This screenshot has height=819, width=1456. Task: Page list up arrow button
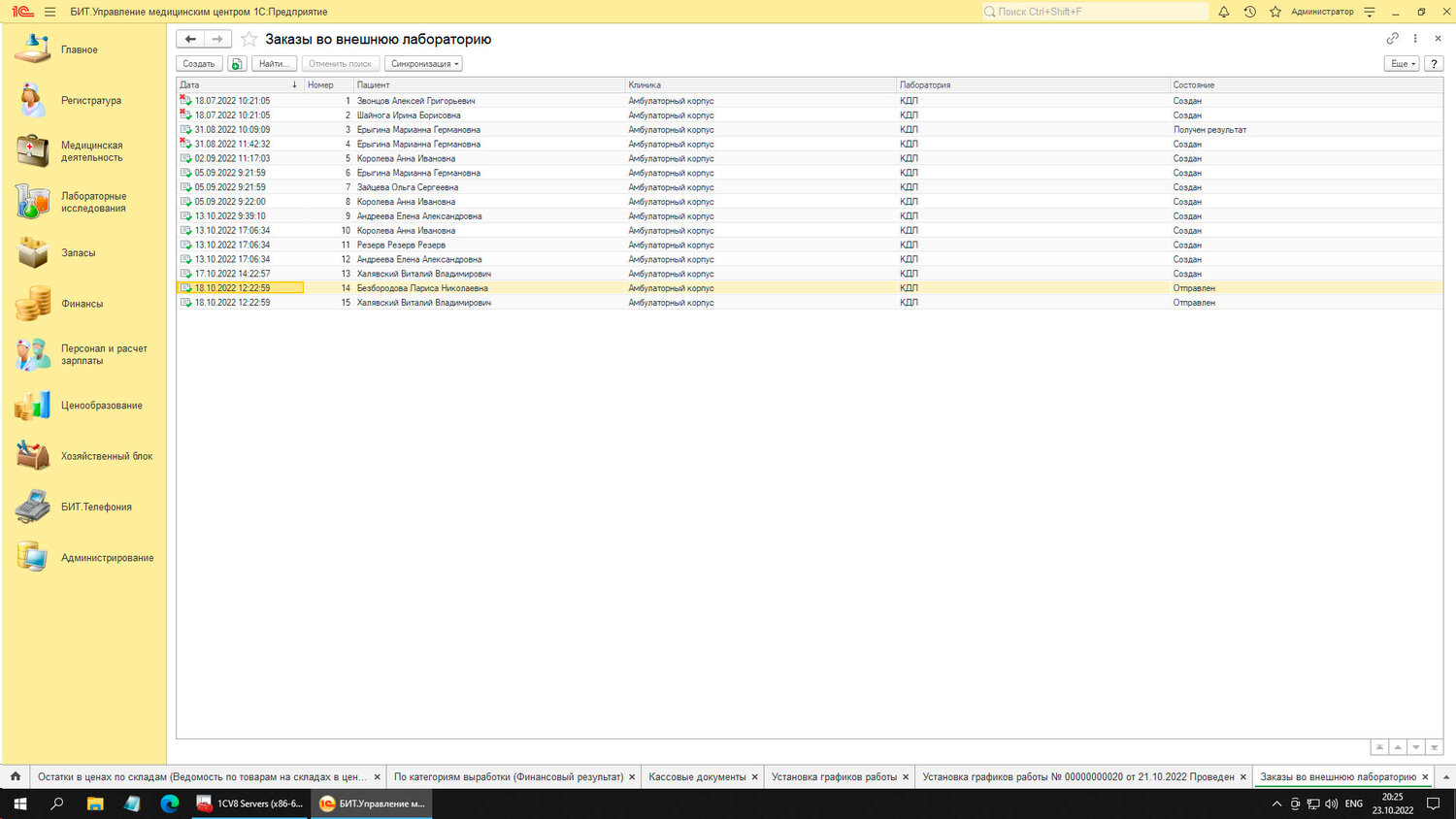pyautogui.click(x=1398, y=747)
